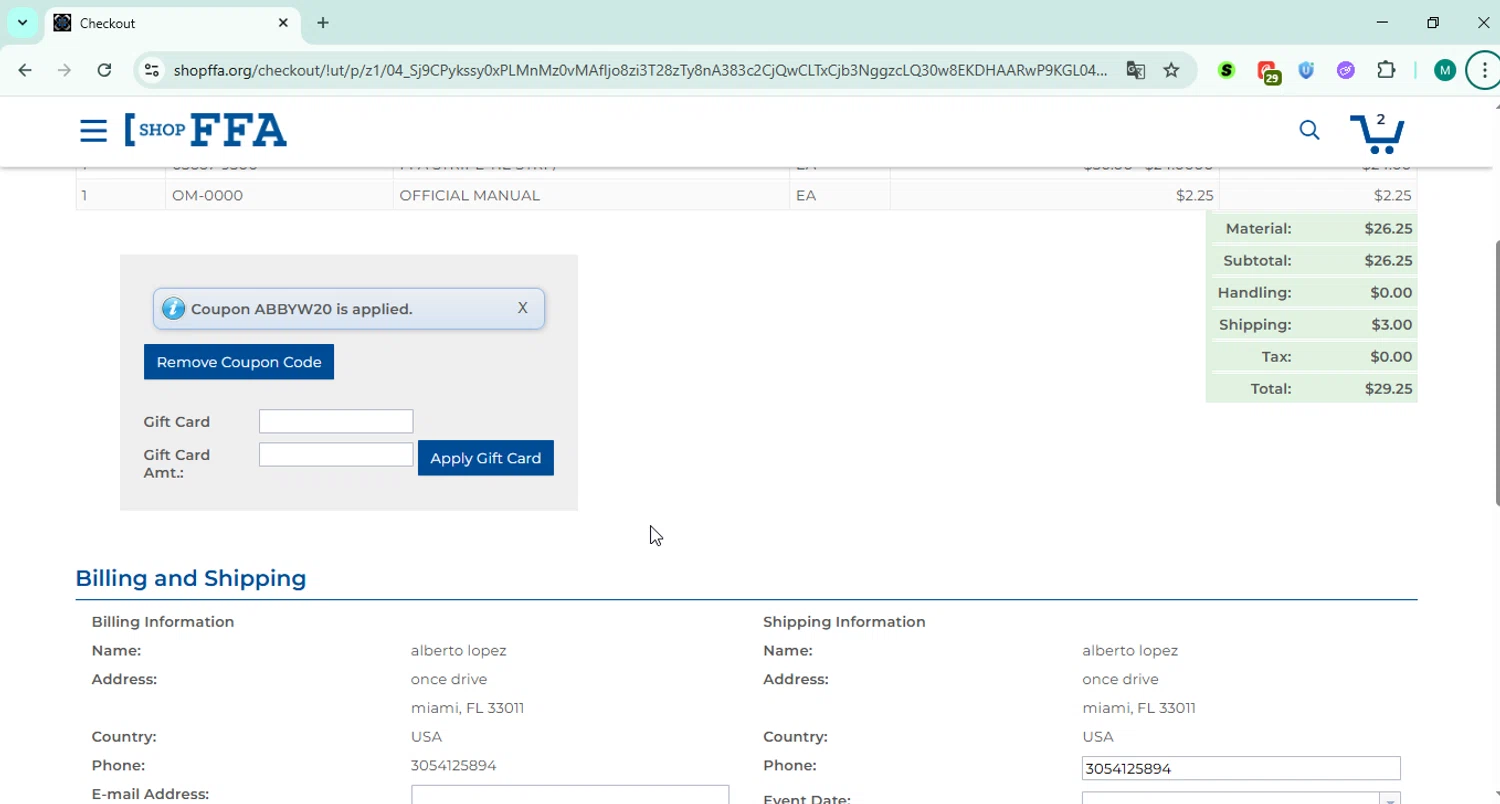
Task: Close the Checkout tab
Action: [283, 23]
